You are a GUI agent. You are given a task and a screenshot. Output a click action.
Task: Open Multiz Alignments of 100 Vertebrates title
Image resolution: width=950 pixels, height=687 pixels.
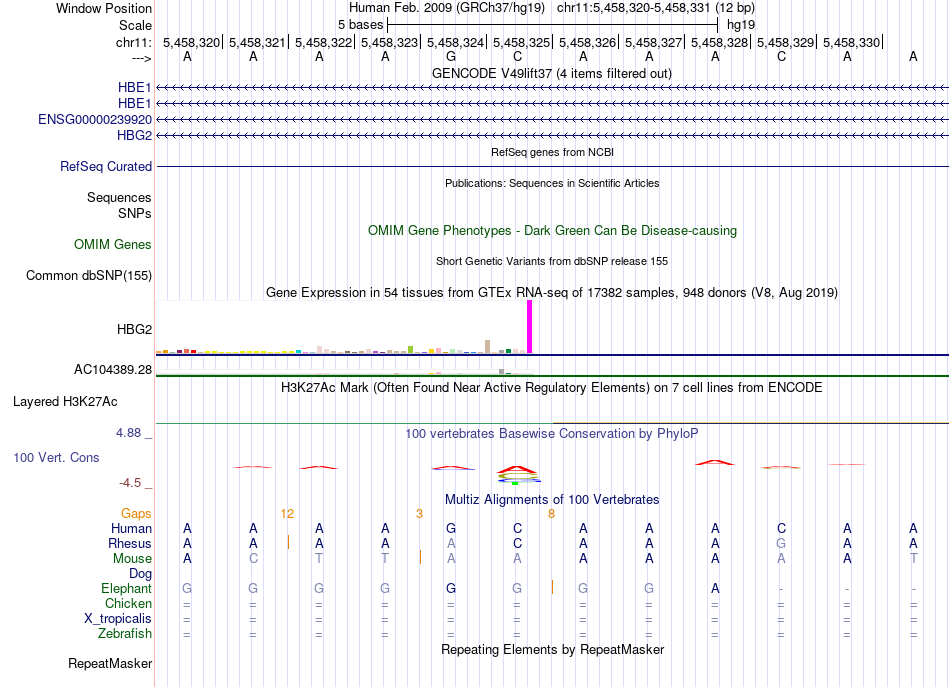[552, 500]
